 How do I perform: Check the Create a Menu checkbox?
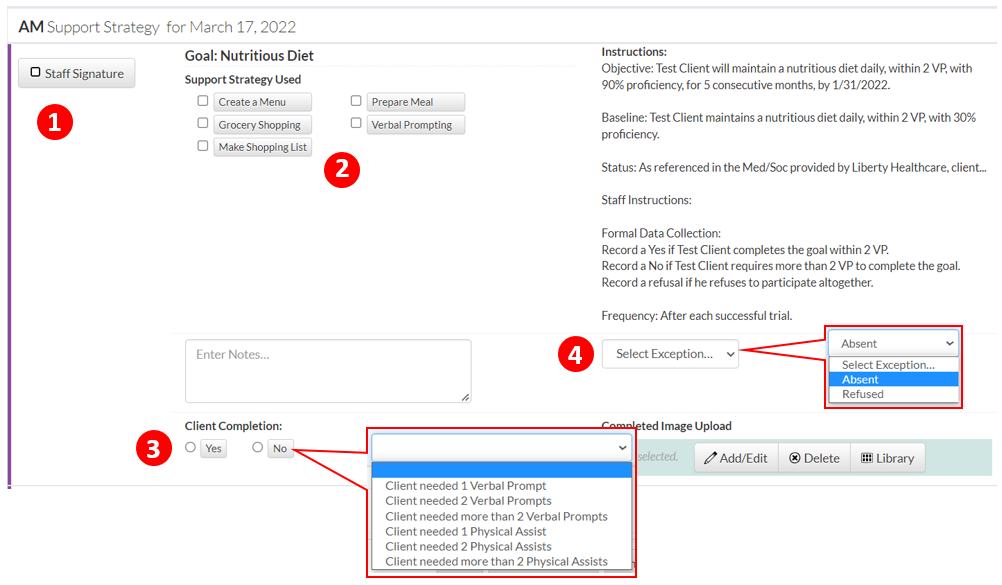coord(203,101)
